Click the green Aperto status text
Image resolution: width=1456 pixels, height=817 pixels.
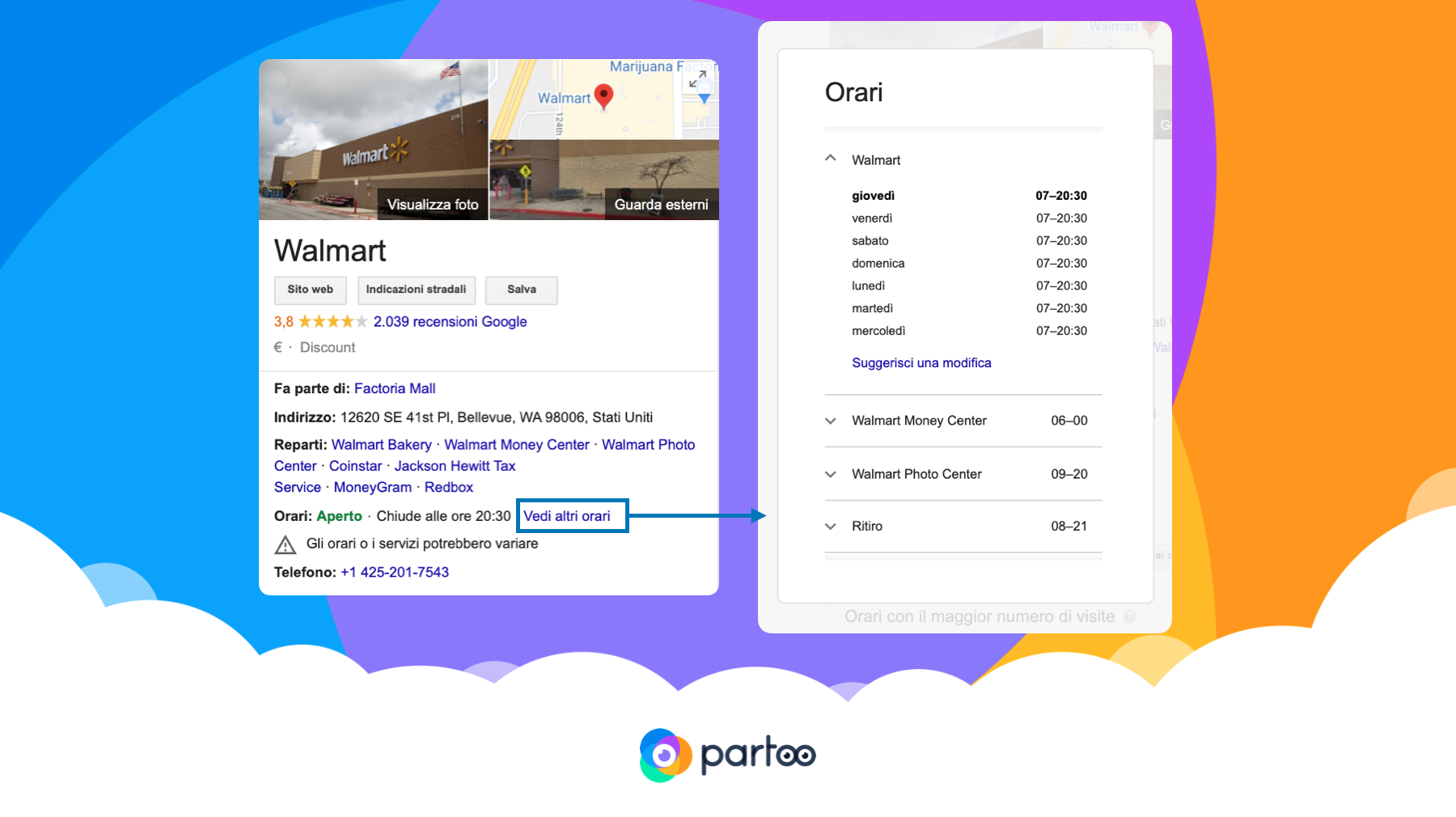coord(339,516)
